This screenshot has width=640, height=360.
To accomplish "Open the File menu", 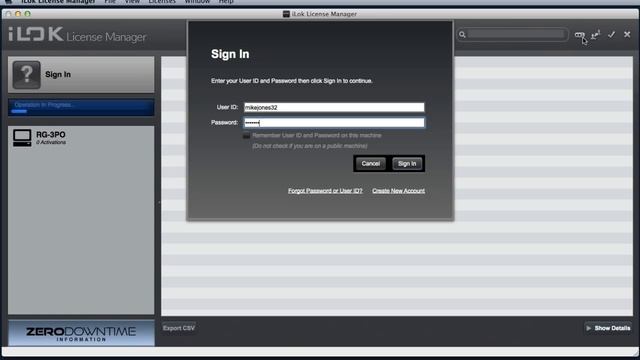I will tap(110, 2).
